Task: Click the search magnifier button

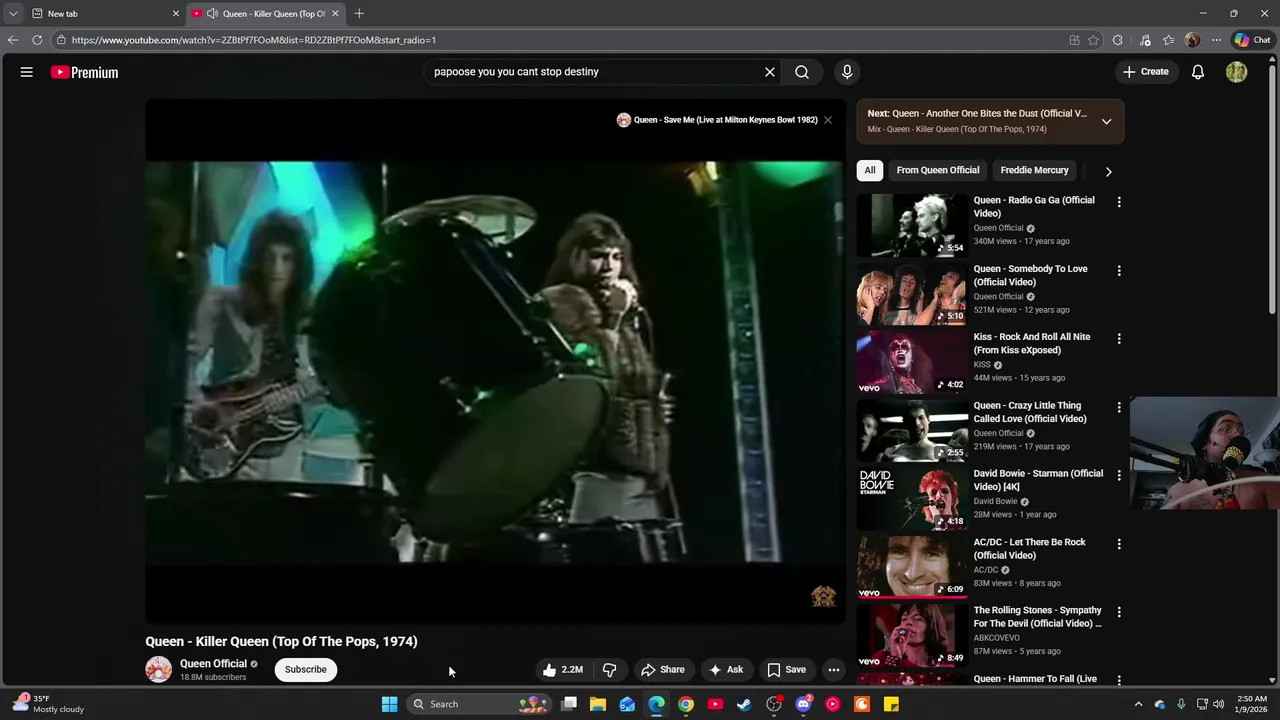Action: pyautogui.click(x=802, y=72)
